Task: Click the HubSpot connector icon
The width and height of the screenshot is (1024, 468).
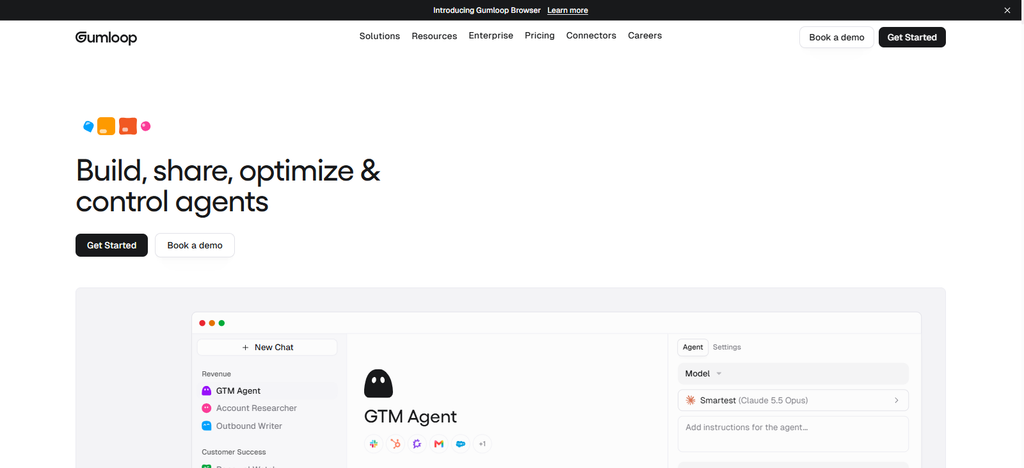Action: [x=395, y=444]
